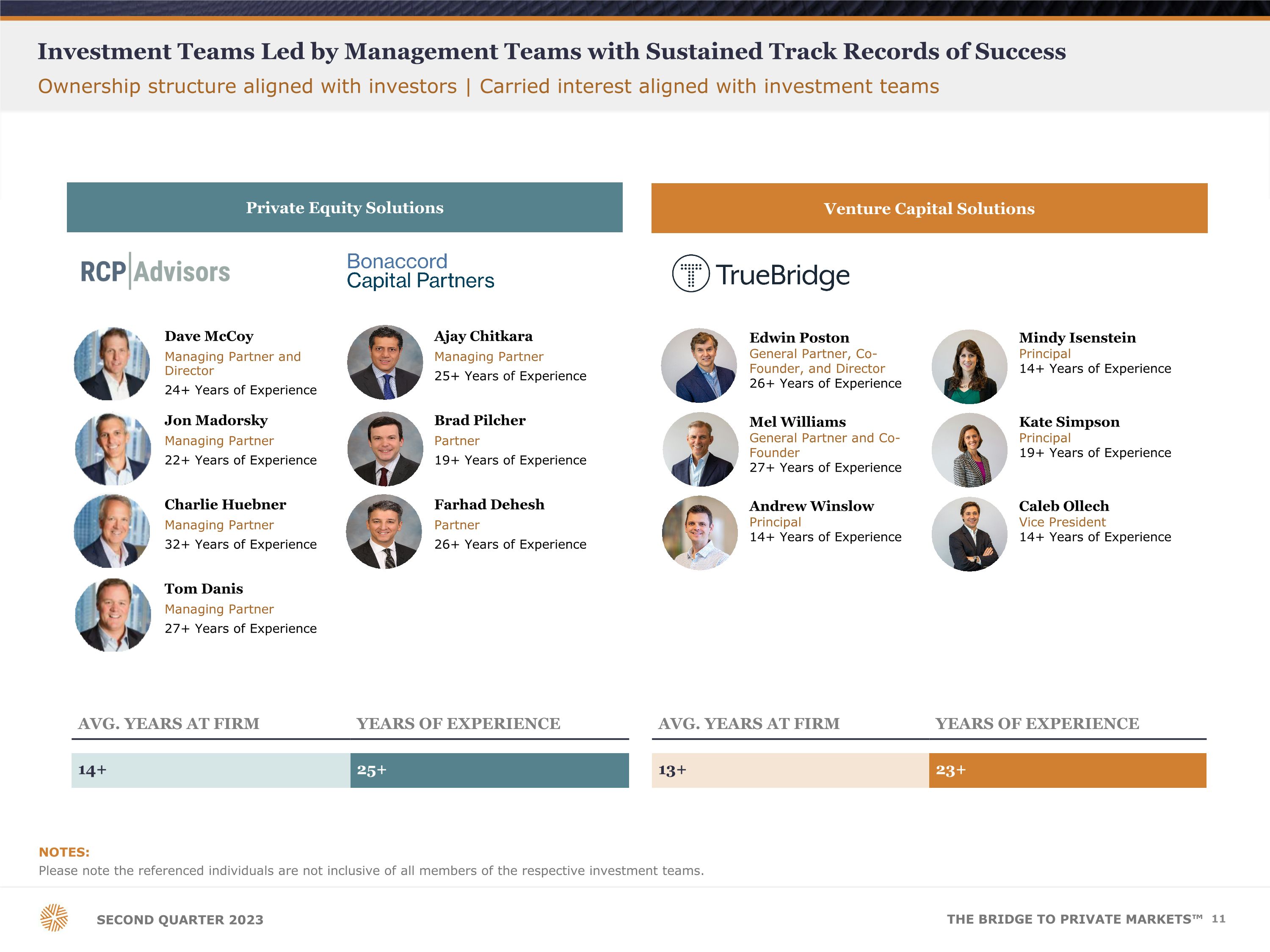The width and height of the screenshot is (1270, 952).
Task: Click the TrueBridge circular T logo
Action: 691,273
